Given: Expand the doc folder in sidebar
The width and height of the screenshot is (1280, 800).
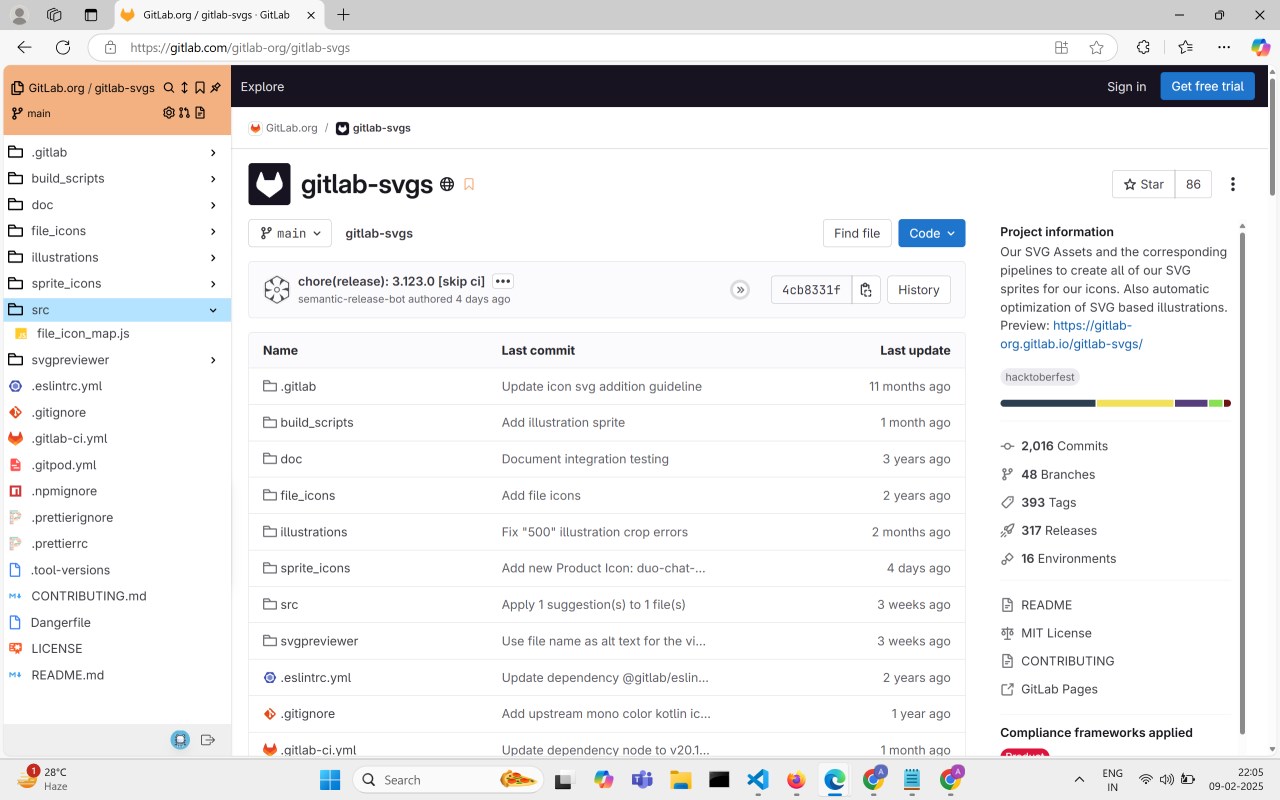Looking at the screenshot, I should pos(213,205).
